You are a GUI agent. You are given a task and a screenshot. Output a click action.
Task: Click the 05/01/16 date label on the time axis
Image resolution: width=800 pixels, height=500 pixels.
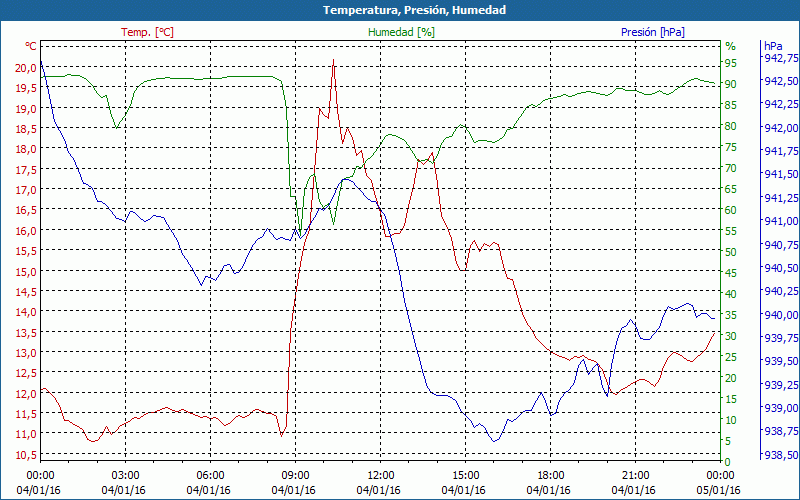pos(720,490)
